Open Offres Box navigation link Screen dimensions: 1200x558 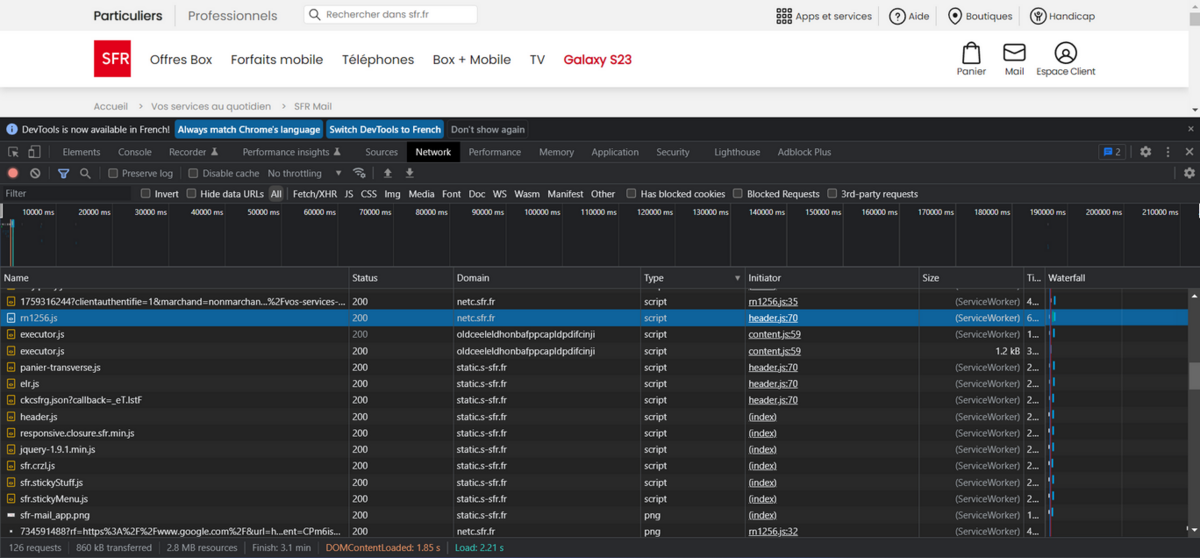(181, 59)
